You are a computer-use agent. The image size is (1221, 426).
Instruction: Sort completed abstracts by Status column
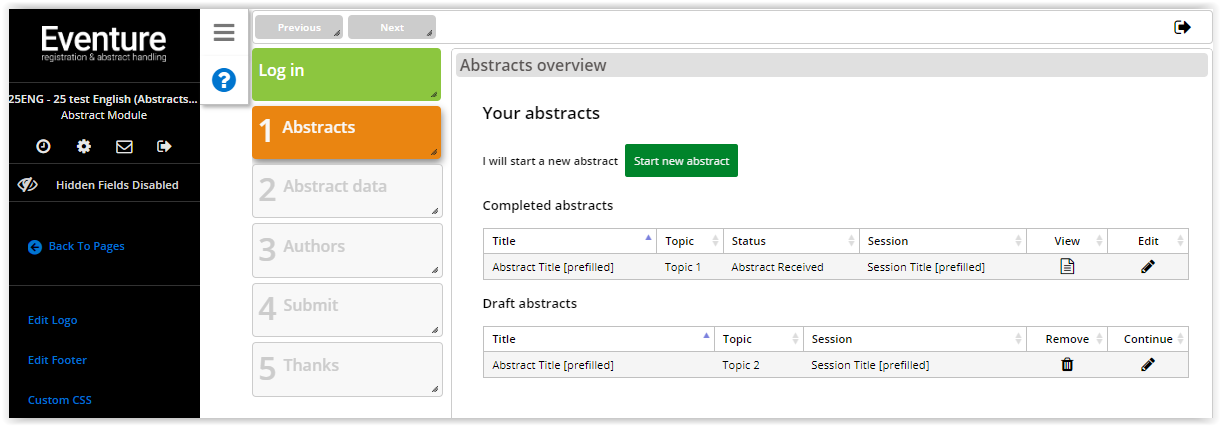(790, 241)
